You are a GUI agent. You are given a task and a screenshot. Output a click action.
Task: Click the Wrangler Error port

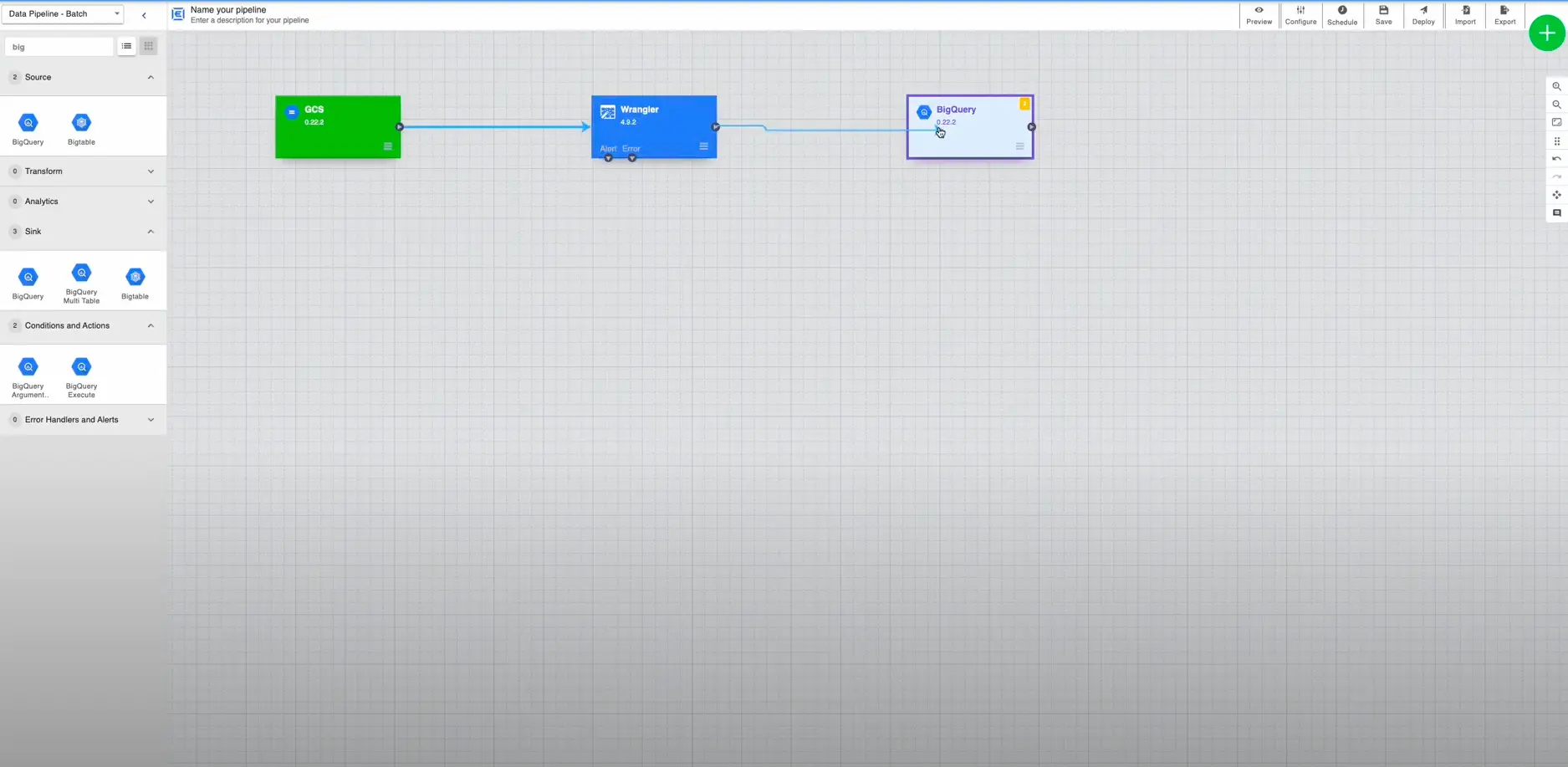[x=632, y=157]
